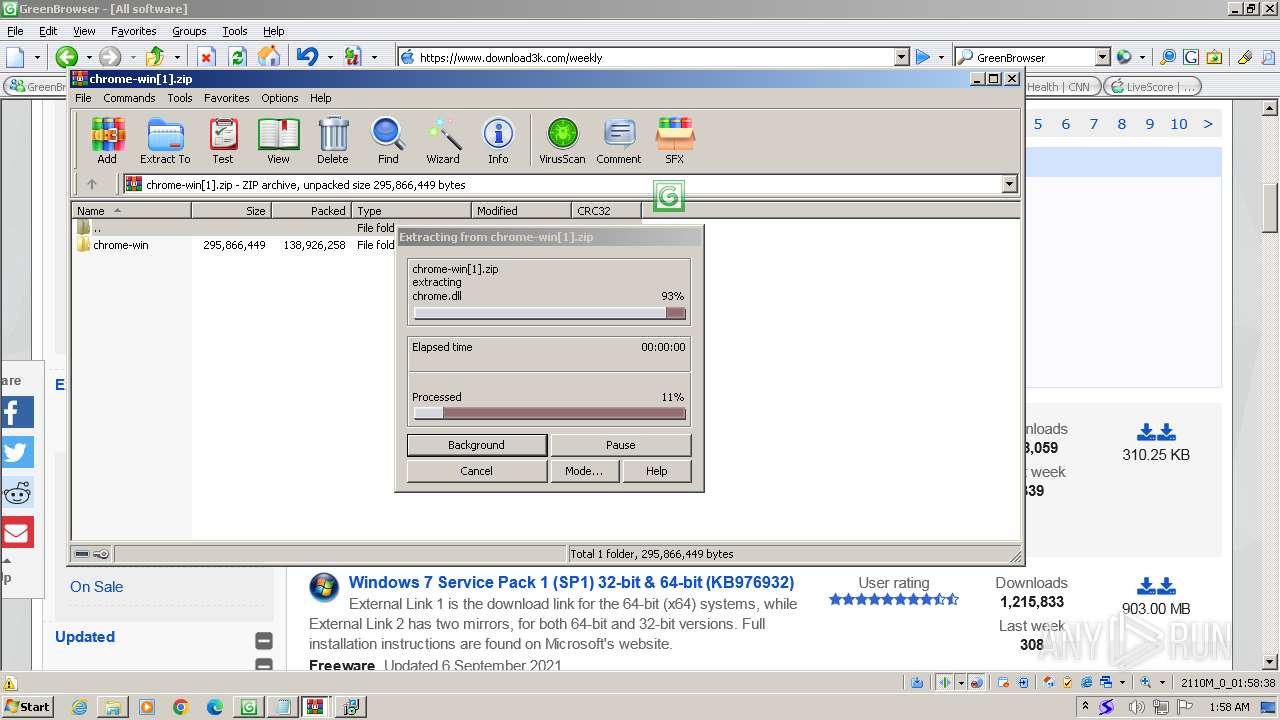Open WinRAR File menu

pos(83,98)
